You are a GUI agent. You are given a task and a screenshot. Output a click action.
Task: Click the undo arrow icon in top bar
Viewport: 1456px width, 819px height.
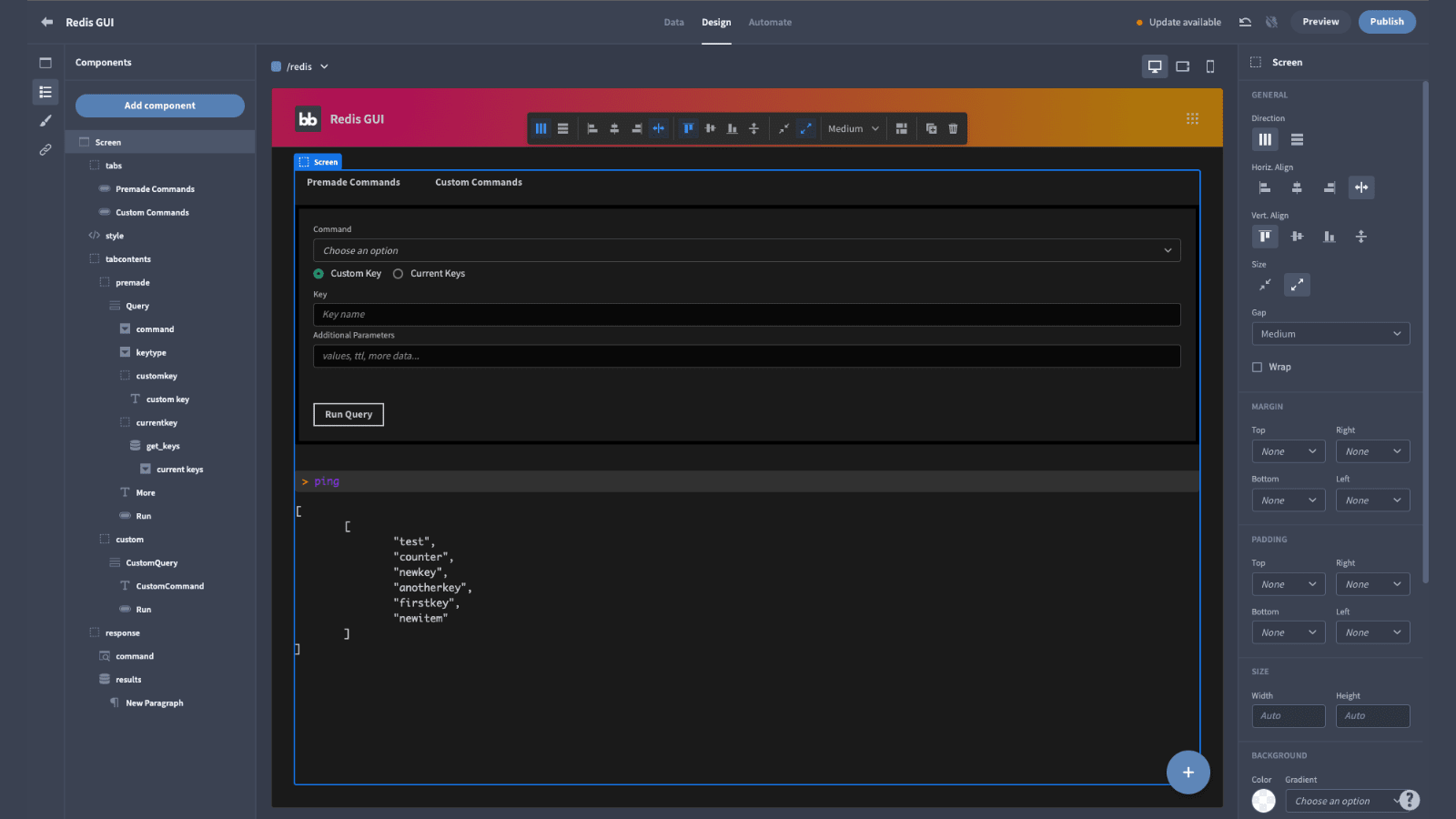click(1245, 22)
